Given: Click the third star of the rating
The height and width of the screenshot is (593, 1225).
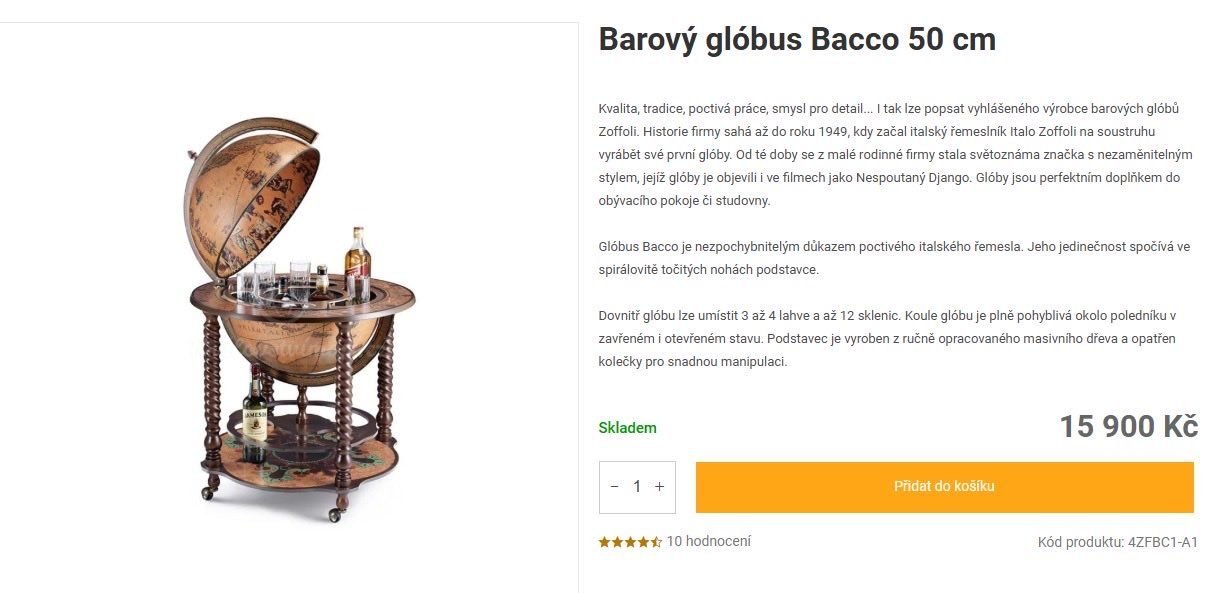Looking at the screenshot, I should click(x=630, y=542).
